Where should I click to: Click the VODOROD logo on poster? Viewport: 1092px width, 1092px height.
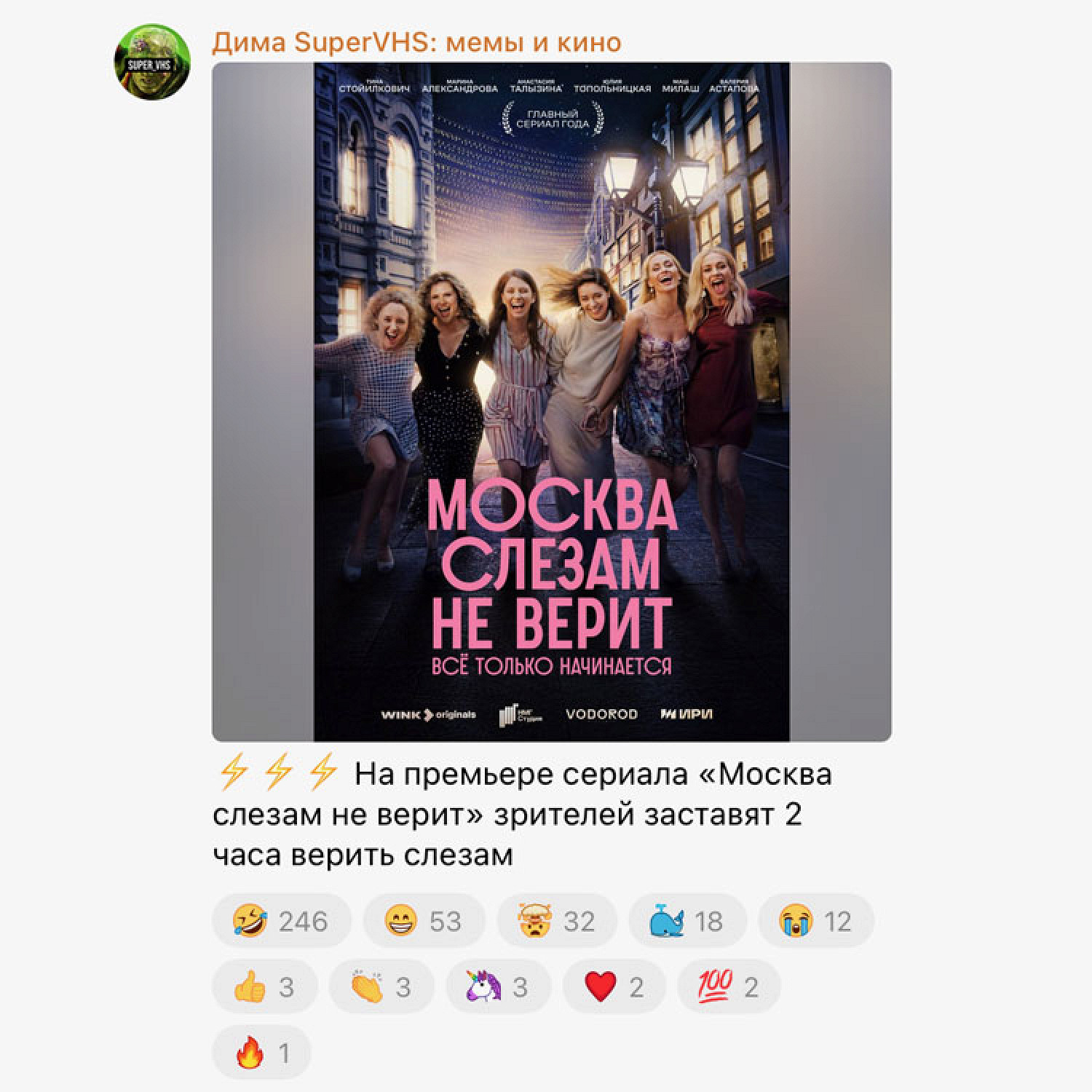pyautogui.click(x=601, y=714)
